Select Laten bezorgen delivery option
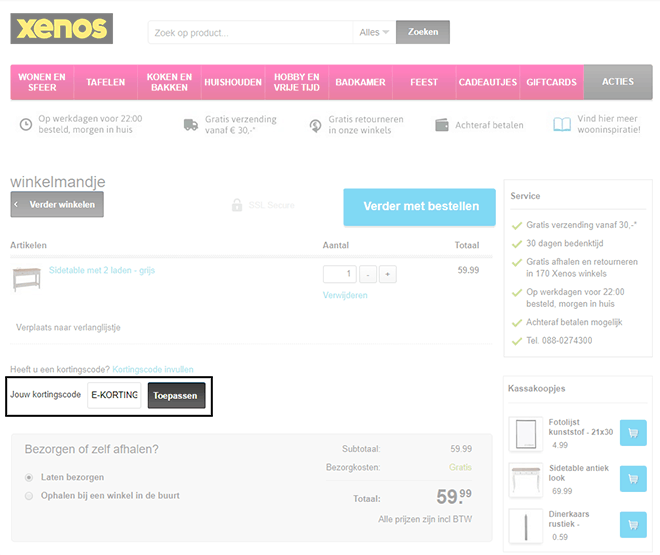 point(29,478)
